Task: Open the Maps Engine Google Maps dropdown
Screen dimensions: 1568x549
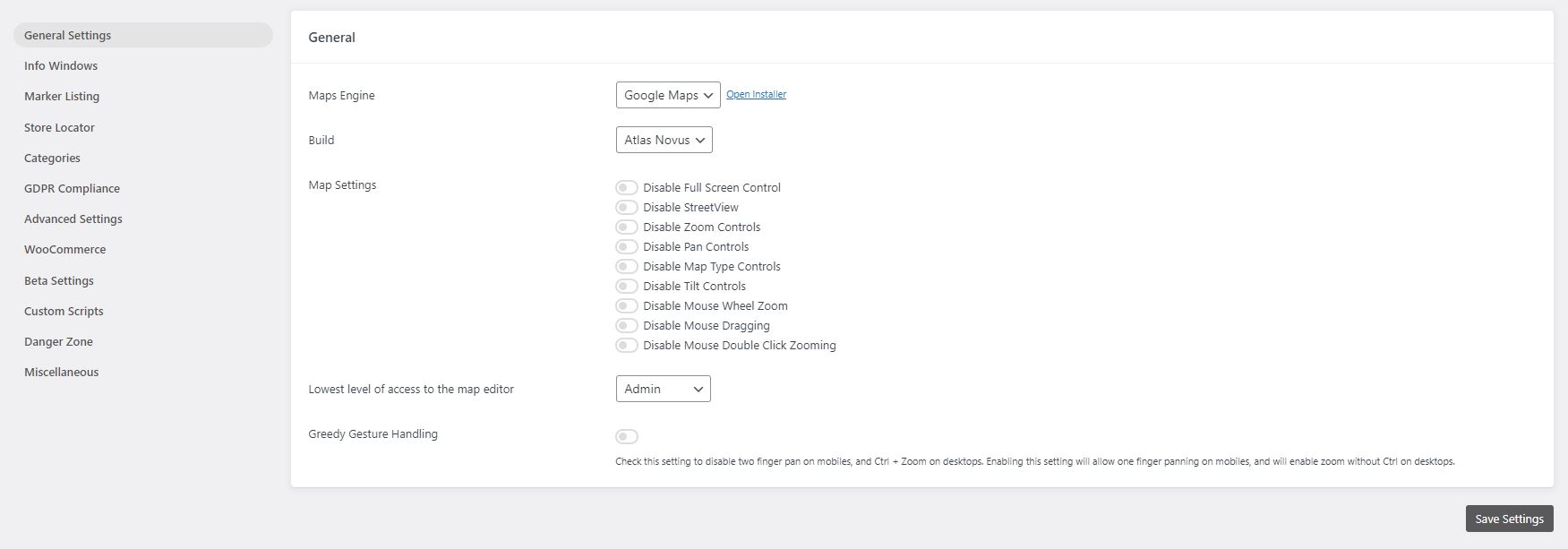Action: click(x=668, y=95)
